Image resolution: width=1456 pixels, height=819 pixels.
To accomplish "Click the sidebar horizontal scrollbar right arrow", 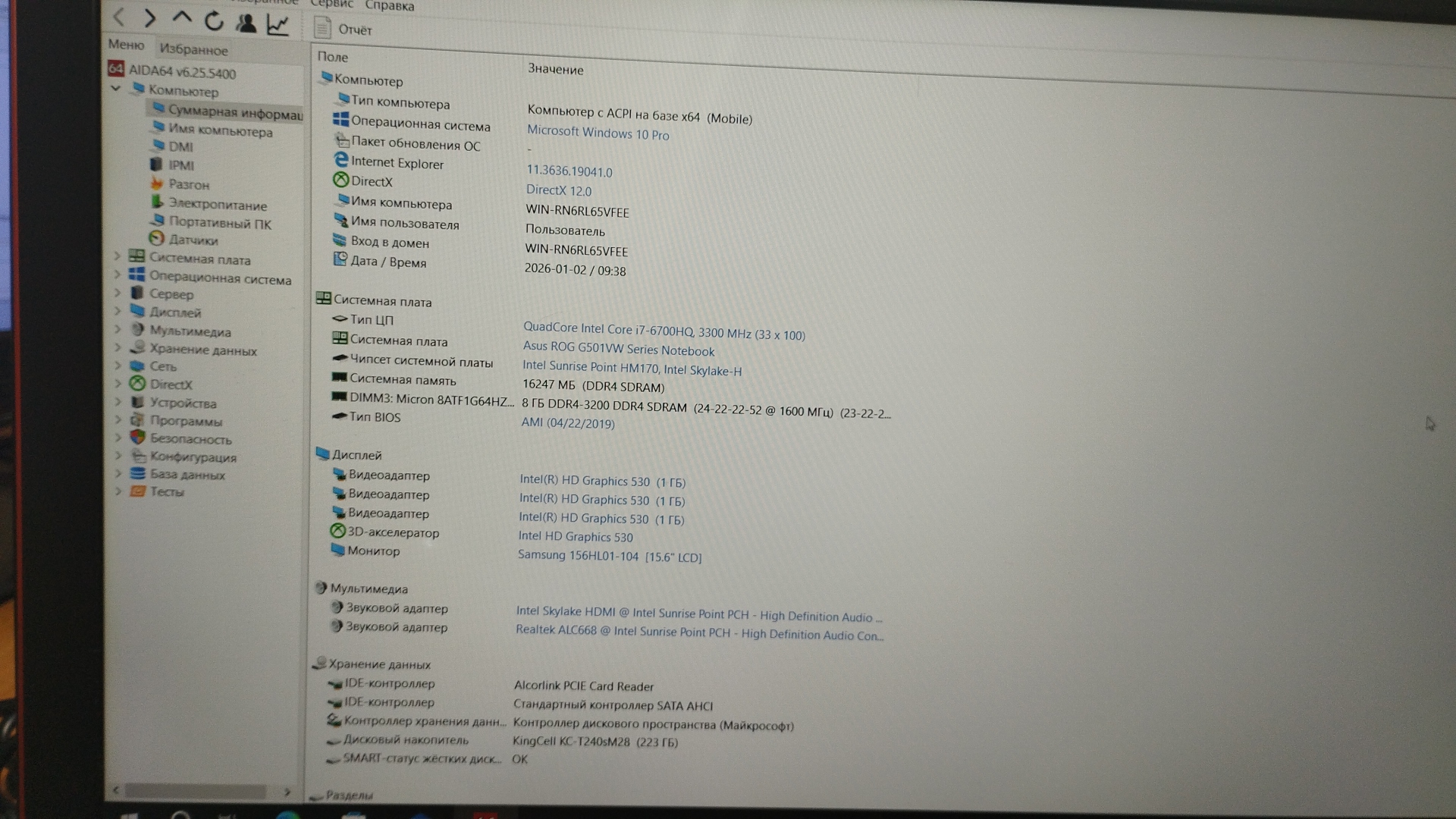I will (x=287, y=792).
